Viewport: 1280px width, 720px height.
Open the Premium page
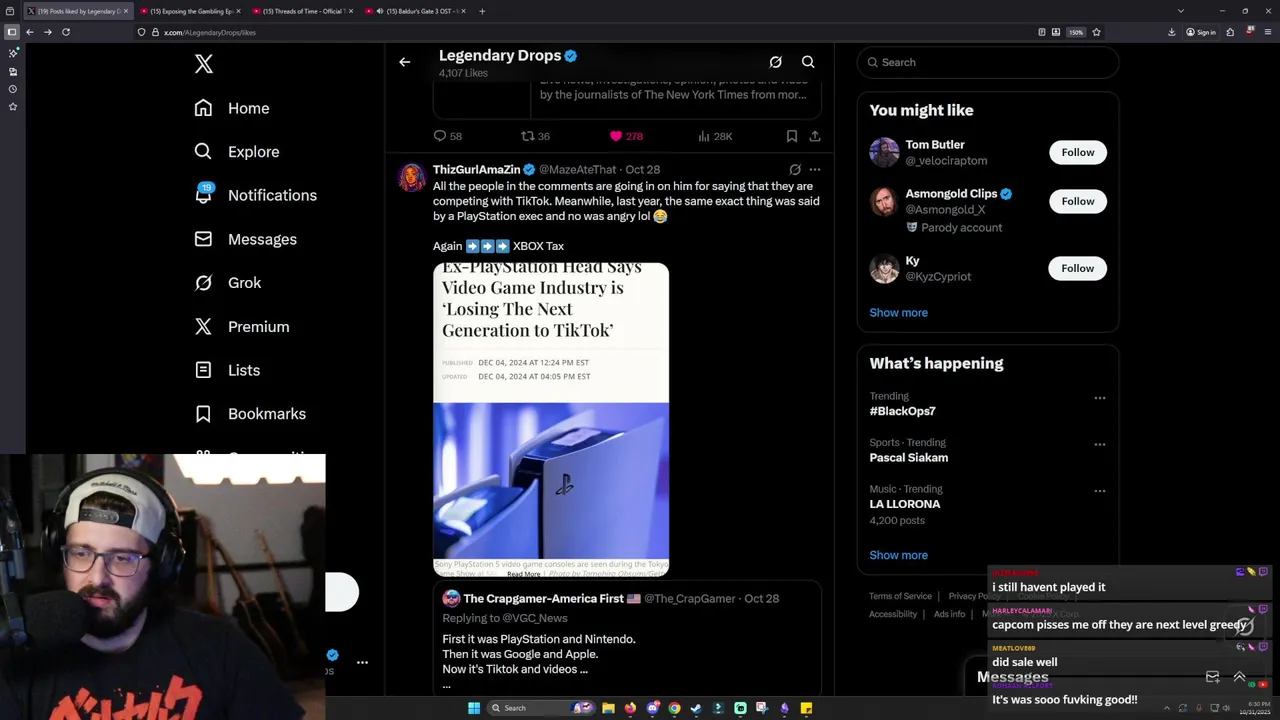tap(242, 327)
